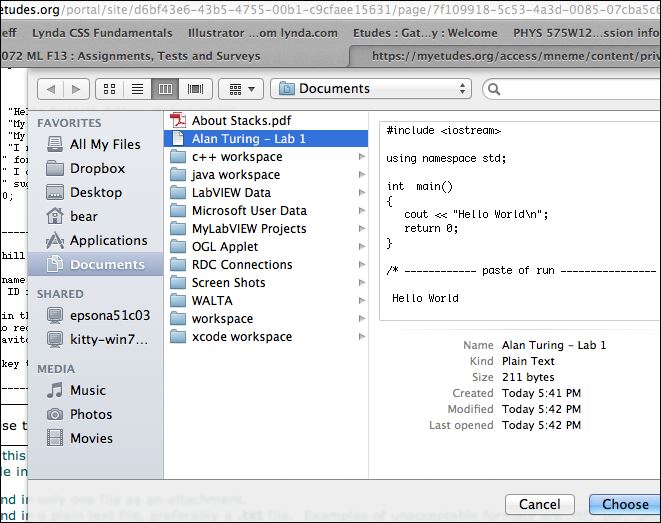This screenshot has width=661, height=523.
Task: Click the magnifying glass search icon
Action: tap(494, 89)
